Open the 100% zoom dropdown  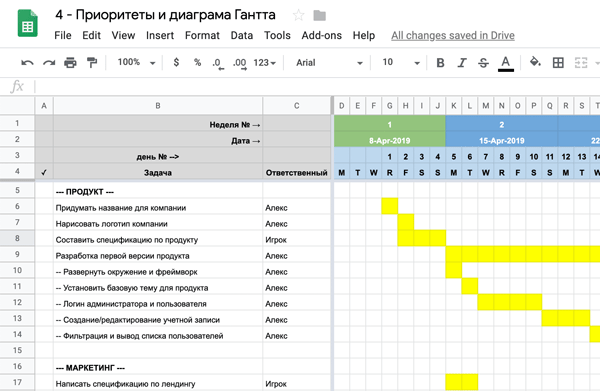click(x=136, y=62)
